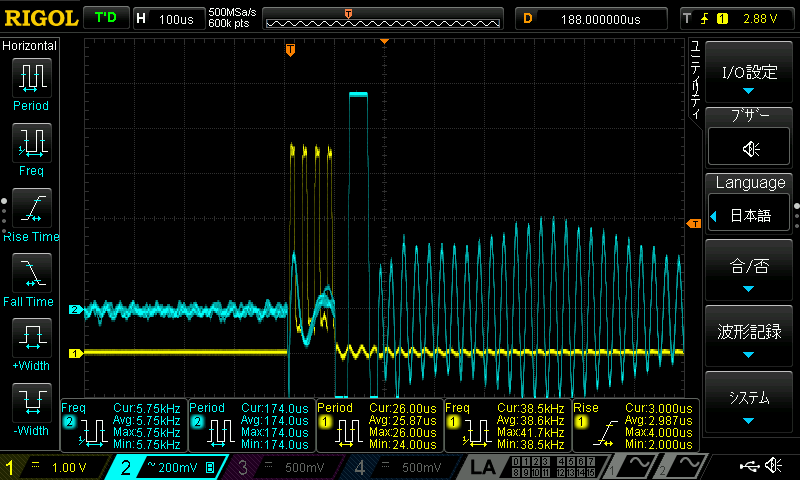The image size is (800, 480).
Task: Expand the システム submenu
Action: pyautogui.click(x=750, y=402)
